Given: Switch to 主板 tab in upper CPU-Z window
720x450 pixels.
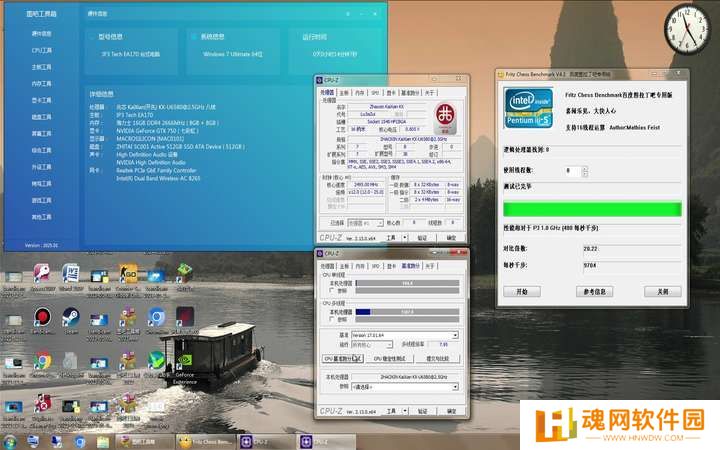Looking at the screenshot, I should pos(344,93).
